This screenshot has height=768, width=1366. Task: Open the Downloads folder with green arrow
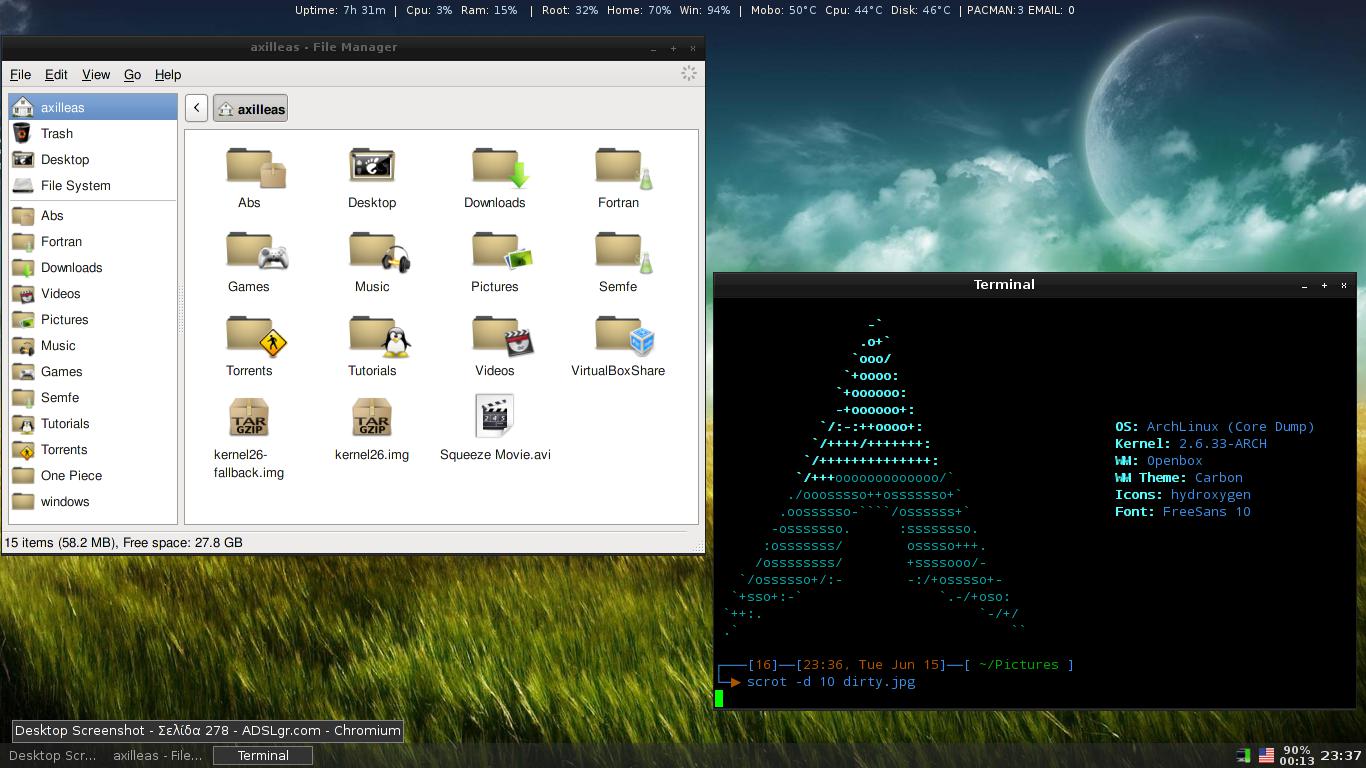pyautogui.click(x=500, y=166)
